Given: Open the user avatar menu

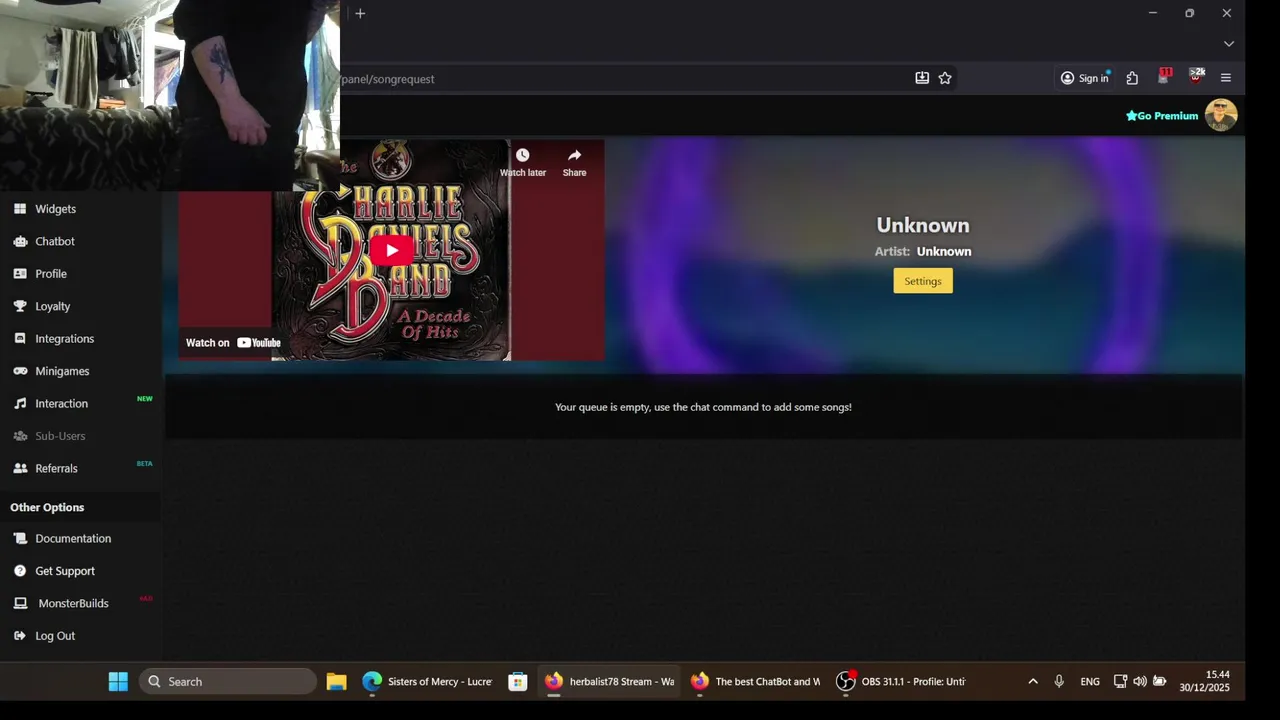Looking at the screenshot, I should (1221, 115).
